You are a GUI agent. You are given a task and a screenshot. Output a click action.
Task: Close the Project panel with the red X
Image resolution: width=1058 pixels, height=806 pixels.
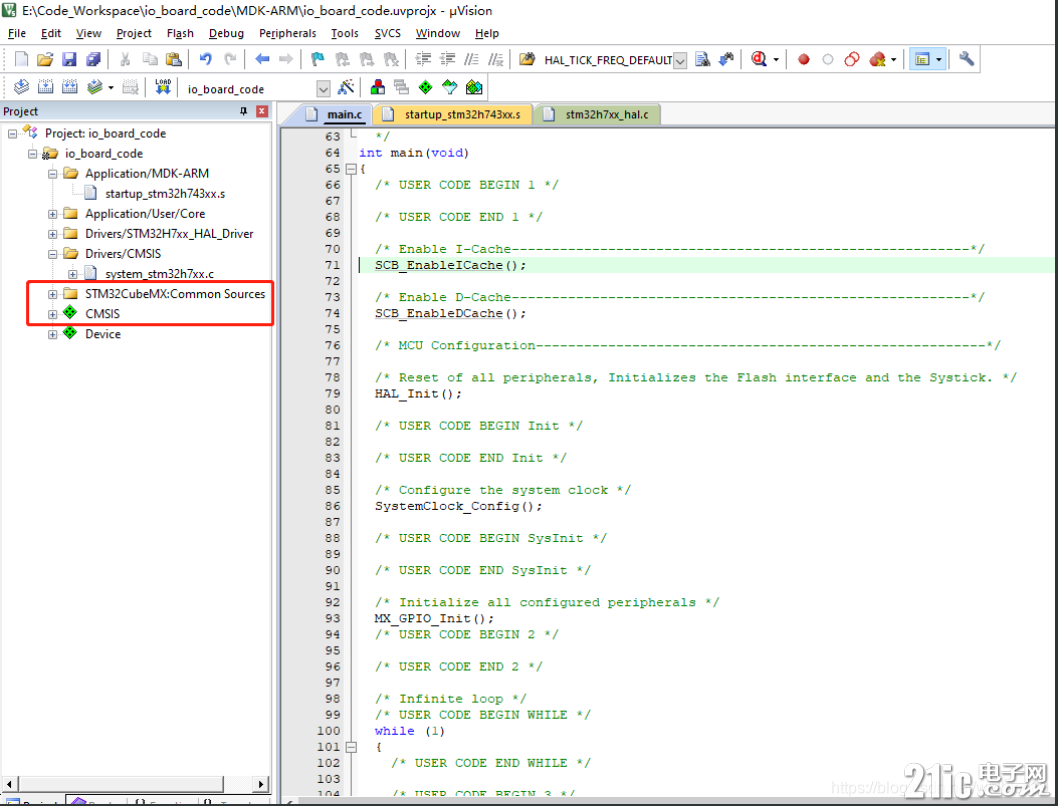[262, 111]
